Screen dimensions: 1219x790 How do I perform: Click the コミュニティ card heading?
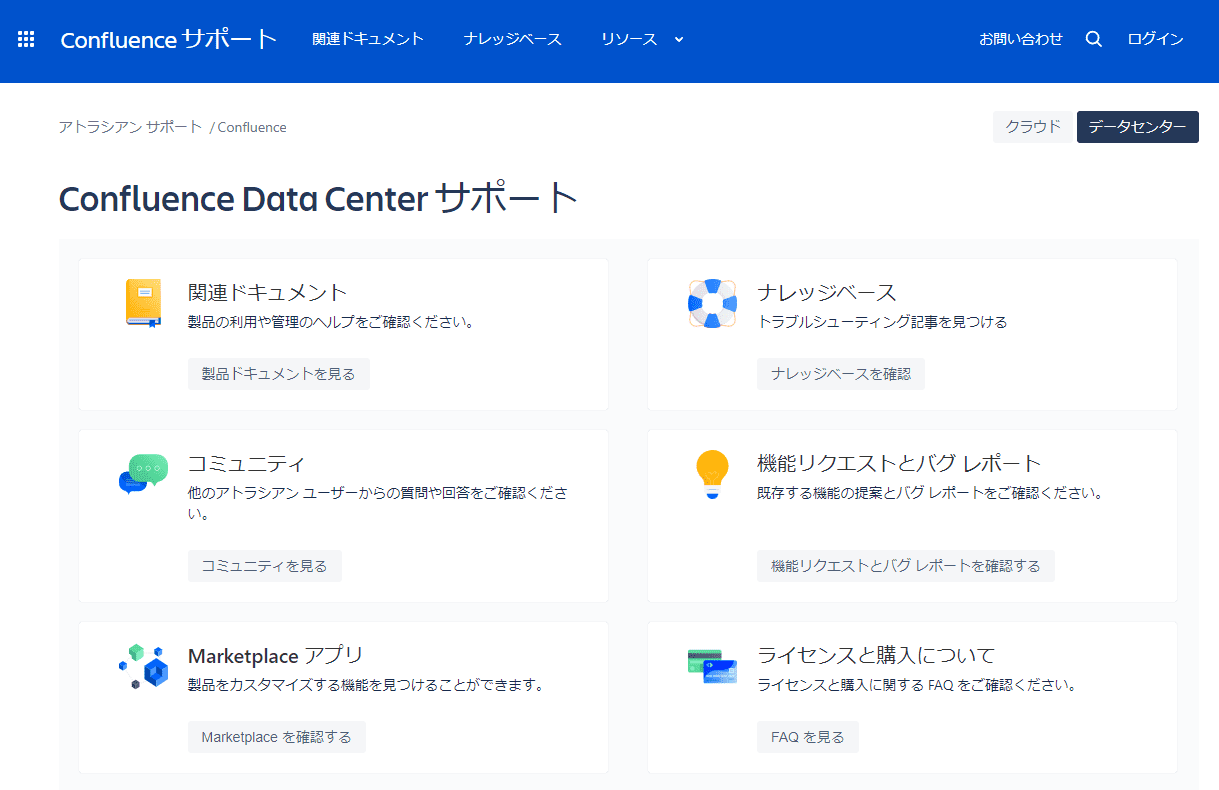pos(246,463)
